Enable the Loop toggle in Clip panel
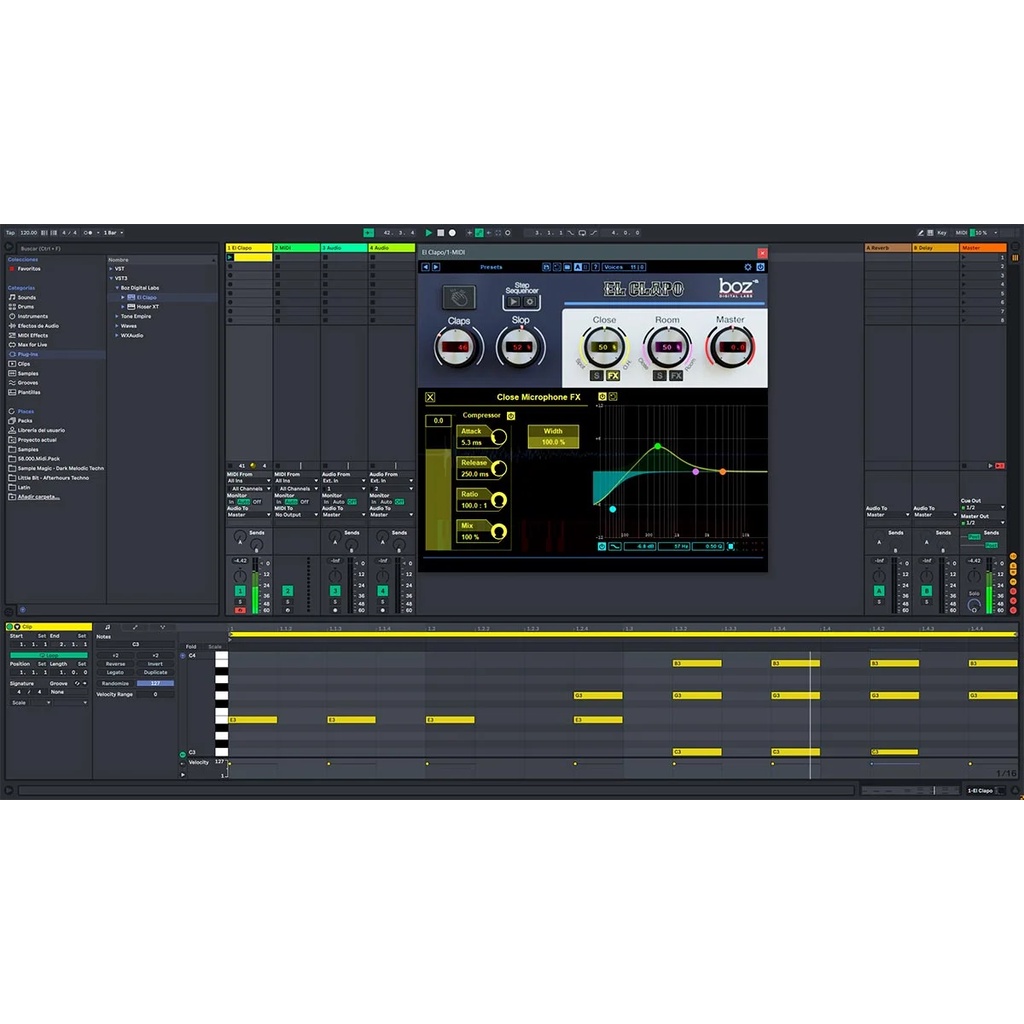 coord(48,655)
